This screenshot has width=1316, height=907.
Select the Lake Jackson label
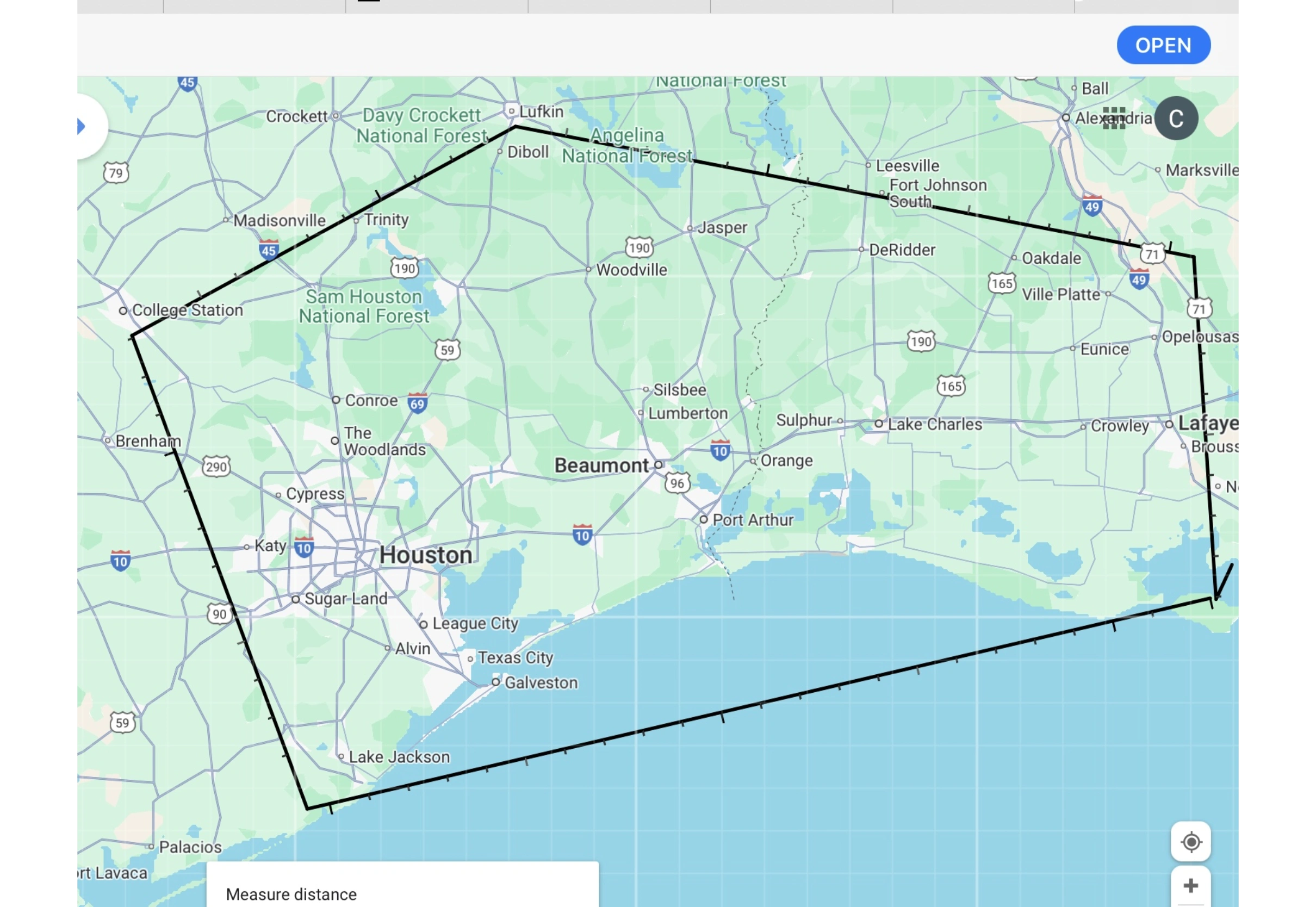[399, 757]
